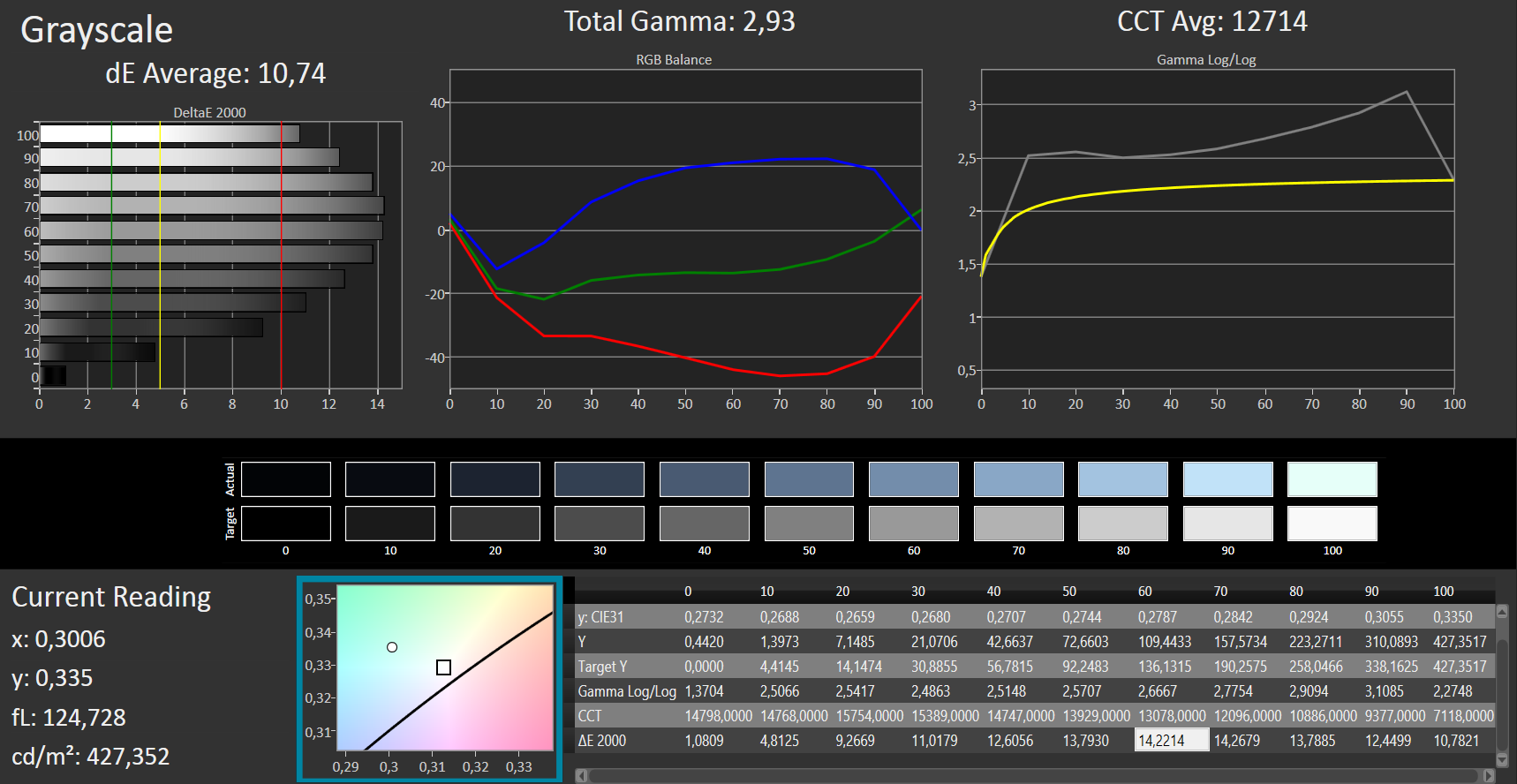Click the "y: CIE31" row label
Viewport: 1517px width, 784px height.
coord(600,617)
